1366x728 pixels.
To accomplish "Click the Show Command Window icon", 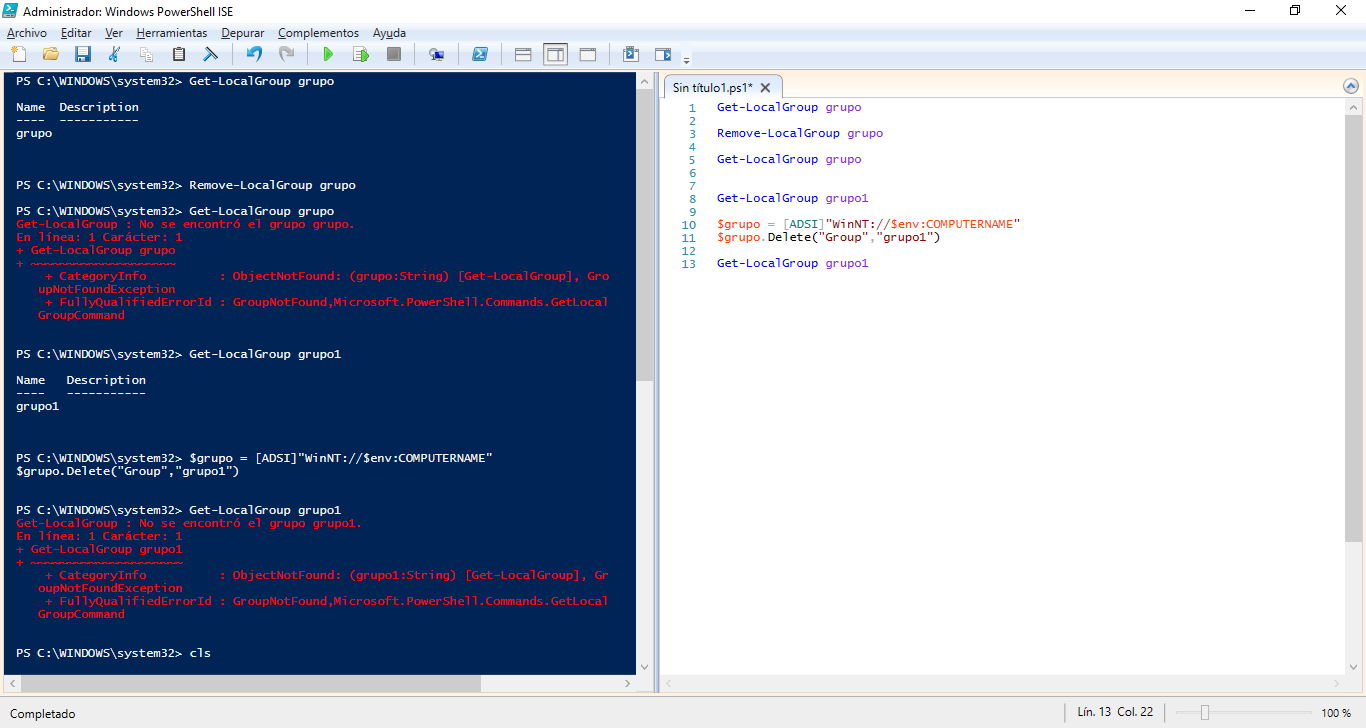I will click(631, 54).
